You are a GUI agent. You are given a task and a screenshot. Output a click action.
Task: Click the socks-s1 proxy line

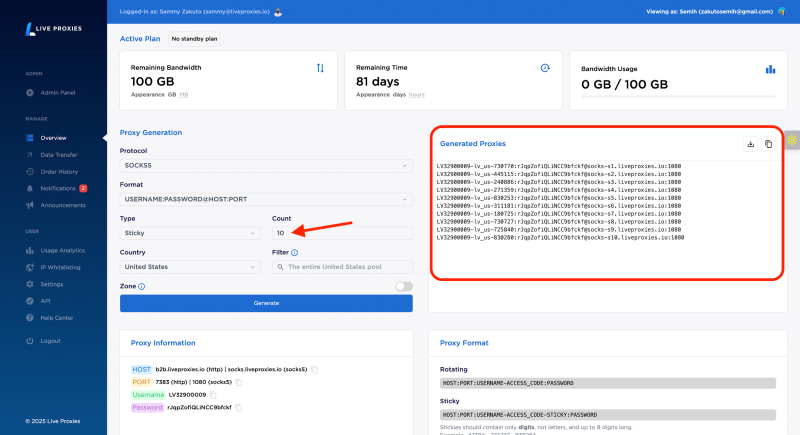tap(559, 166)
